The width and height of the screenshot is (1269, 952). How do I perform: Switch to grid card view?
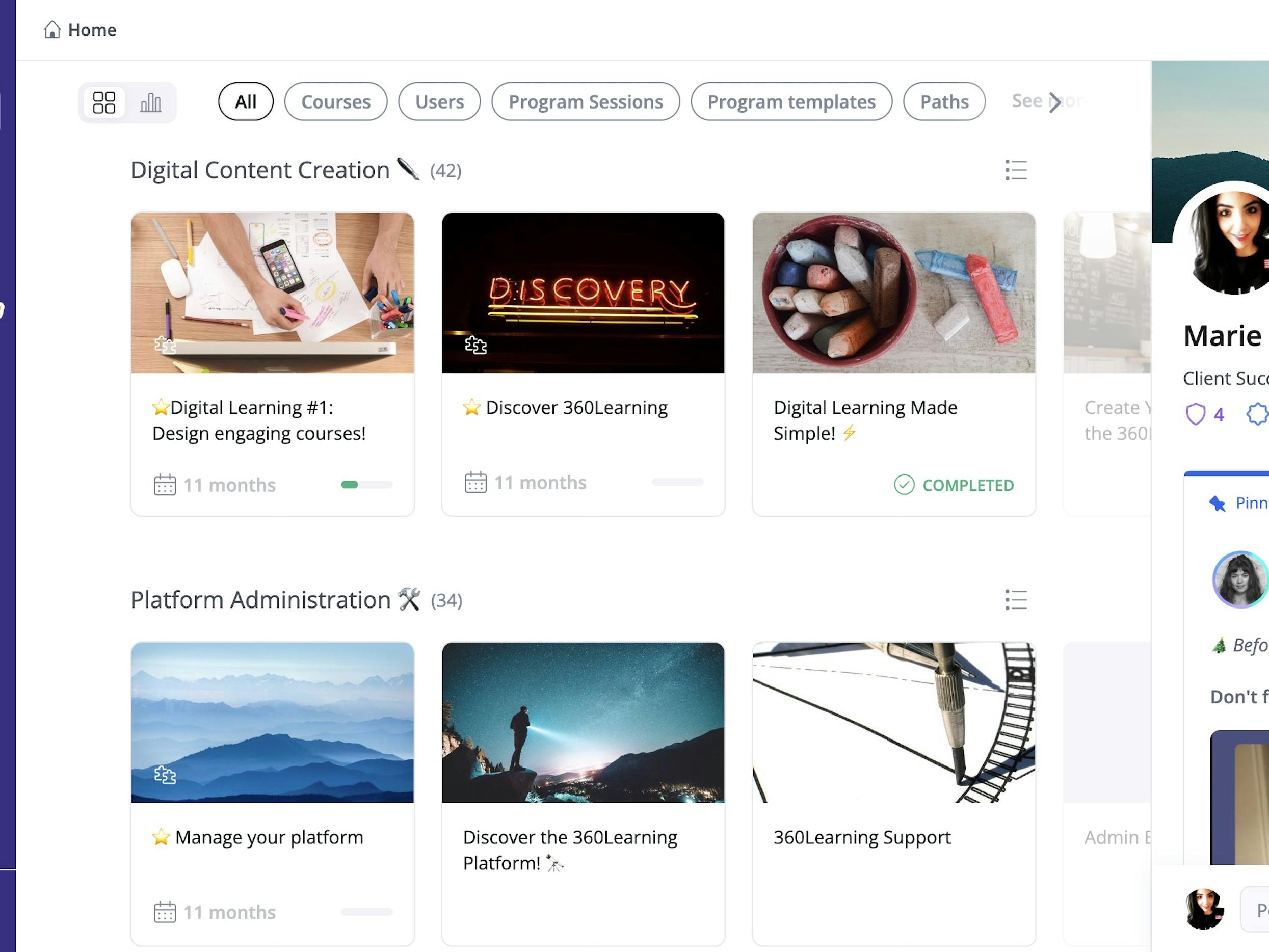104,103
